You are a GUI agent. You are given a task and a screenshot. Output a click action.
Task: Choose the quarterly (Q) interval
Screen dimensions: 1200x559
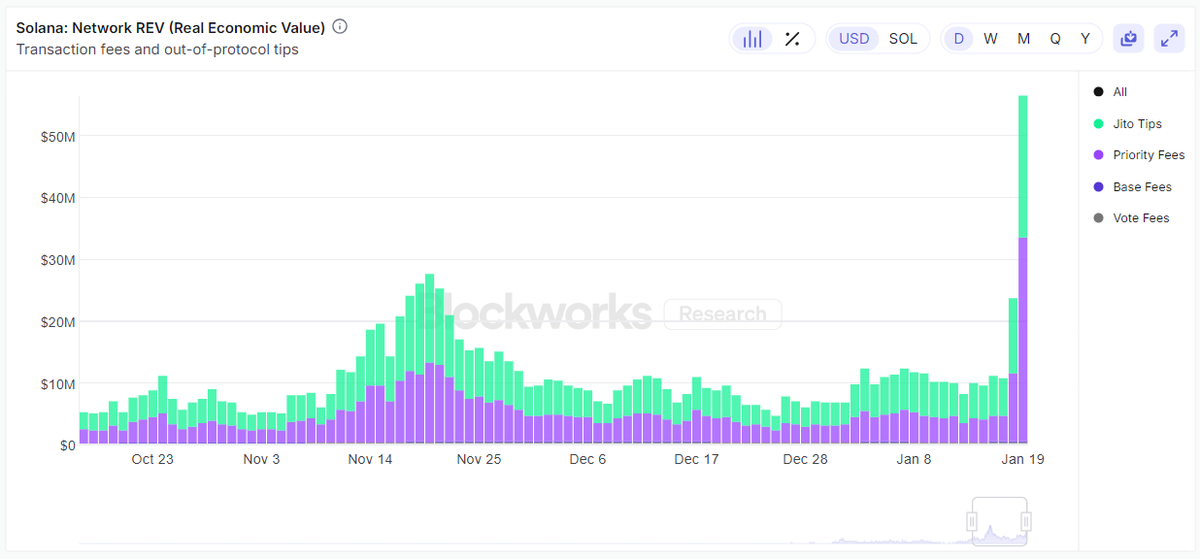(x=1055, y=39)
